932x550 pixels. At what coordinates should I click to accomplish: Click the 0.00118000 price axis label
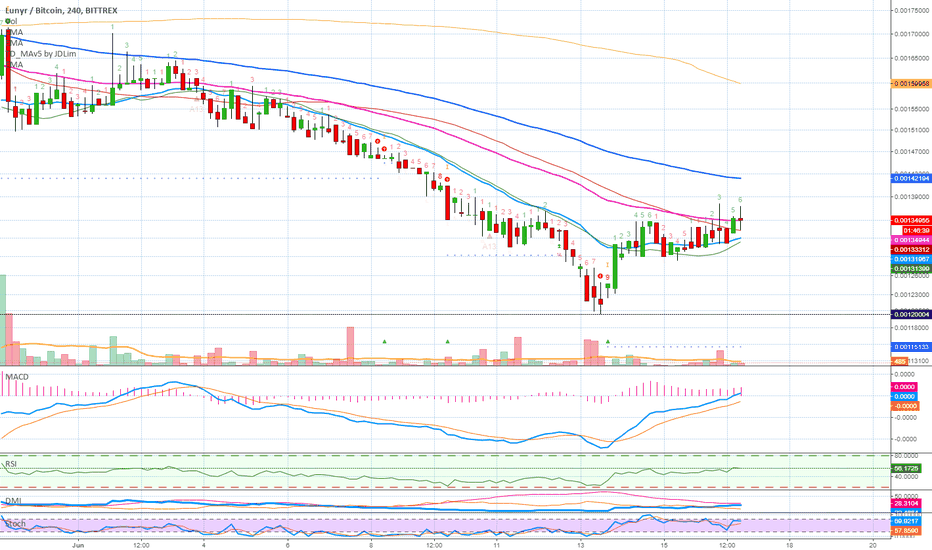pos(912,327)
